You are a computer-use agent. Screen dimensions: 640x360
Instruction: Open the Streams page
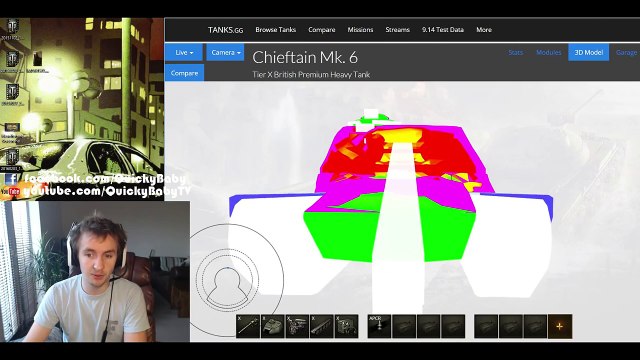pyautogui.click(x=397, y=30)
